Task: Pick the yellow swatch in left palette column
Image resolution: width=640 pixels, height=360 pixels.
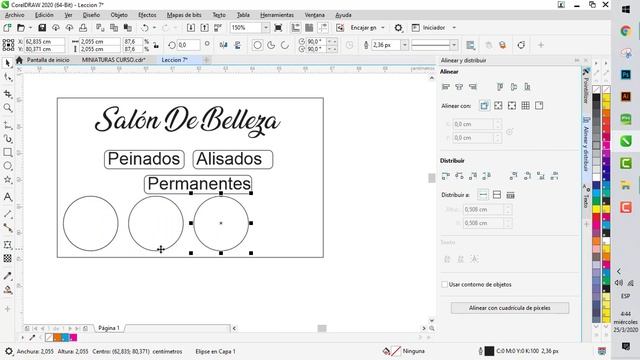Action: tap(596, 209)
